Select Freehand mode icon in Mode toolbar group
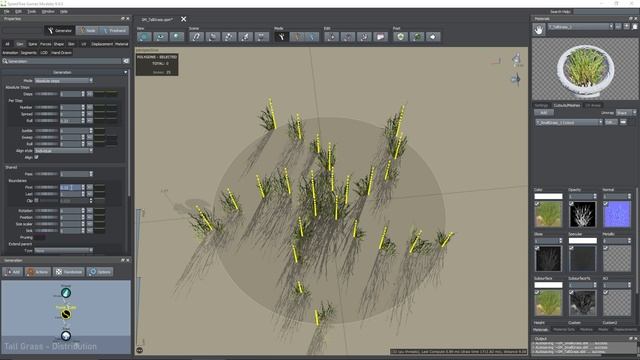640x360 pixels. (313, 37)
